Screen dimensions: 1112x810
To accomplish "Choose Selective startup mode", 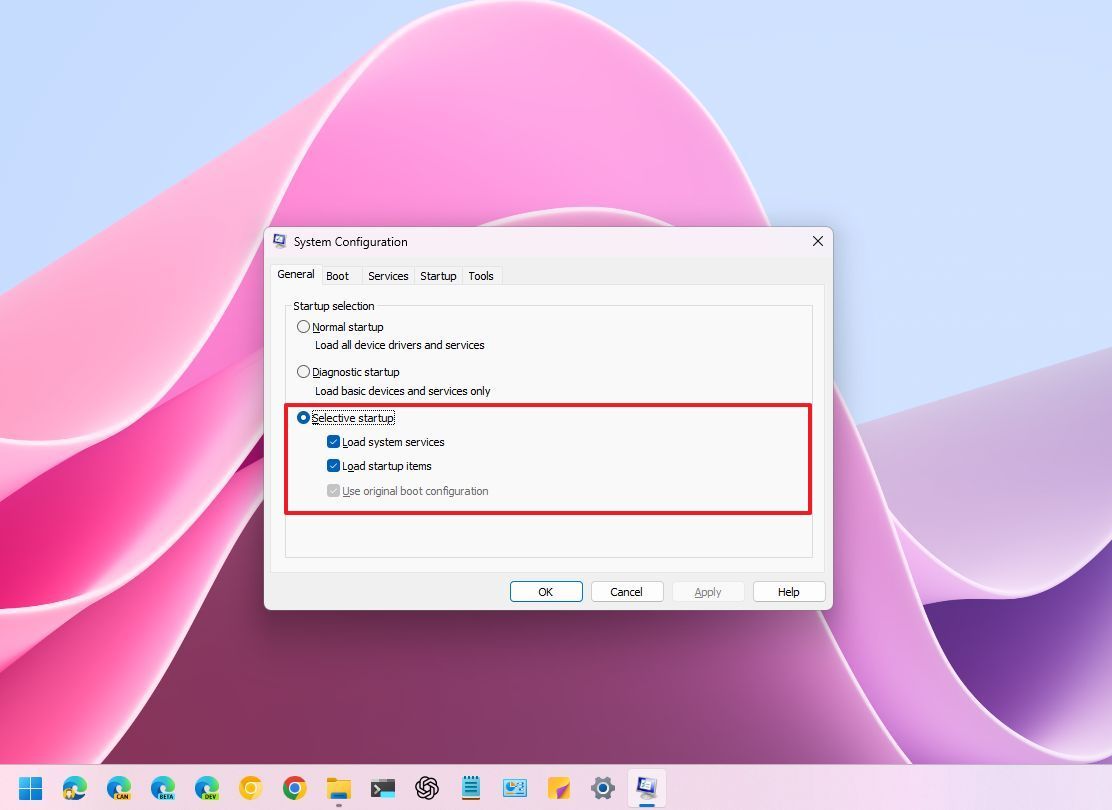I will (303, 417).
